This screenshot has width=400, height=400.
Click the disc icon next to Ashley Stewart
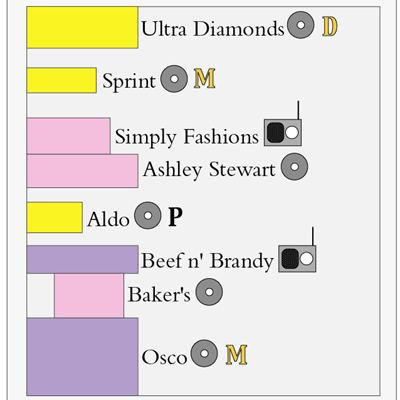[x=294, y=167]
